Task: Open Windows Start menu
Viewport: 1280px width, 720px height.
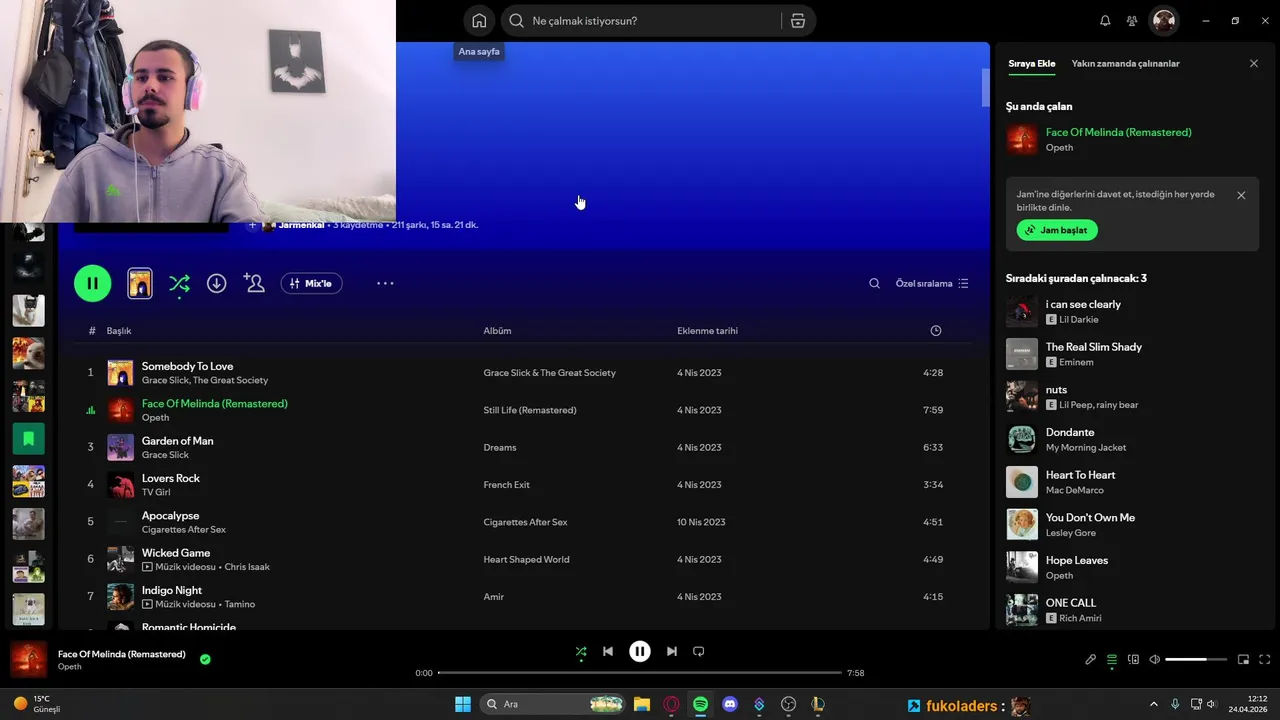Action: pos(463,704)
